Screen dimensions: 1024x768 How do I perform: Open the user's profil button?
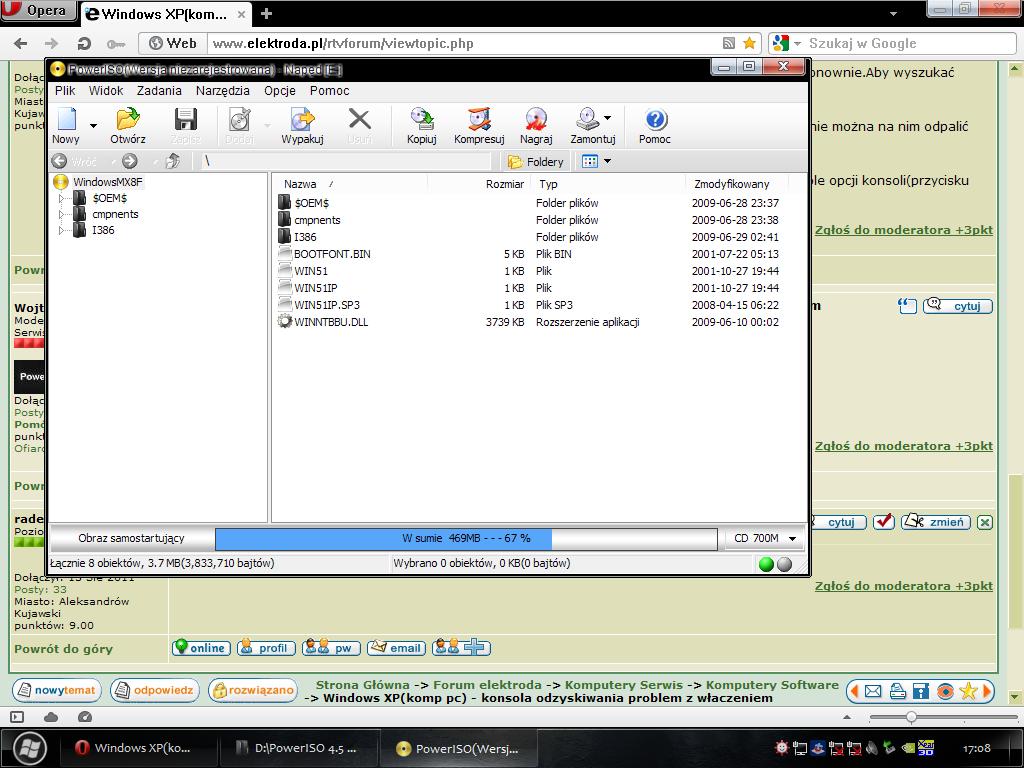point(266,648)
